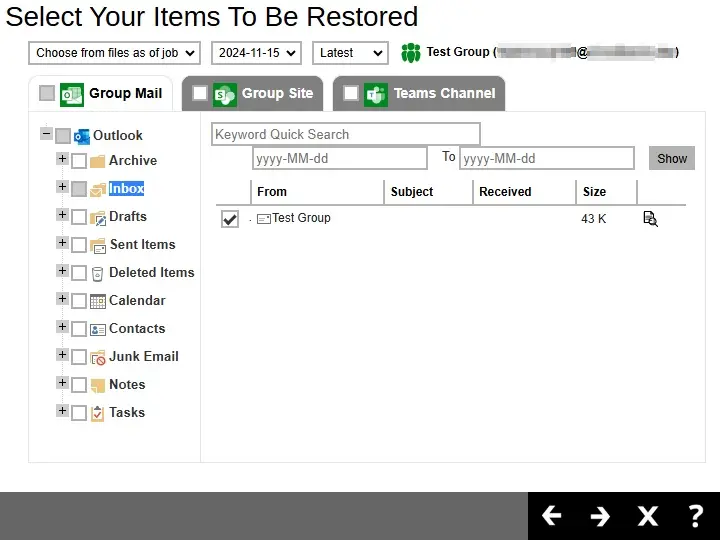The height and width of the screenshot is (540, 720).
Task: Toggle the Inbox folder checkbox
Action: click(x=79, y=189)
